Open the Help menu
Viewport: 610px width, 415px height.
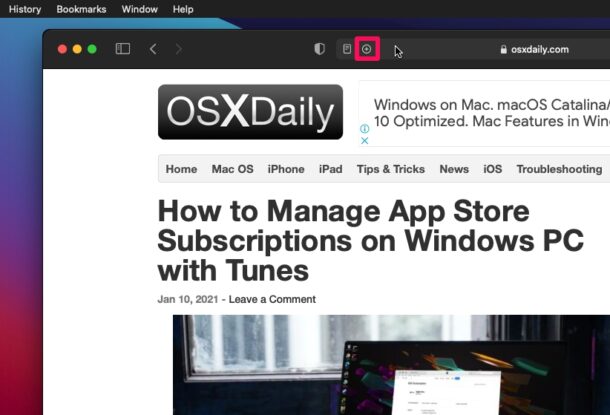click(183, 9)
